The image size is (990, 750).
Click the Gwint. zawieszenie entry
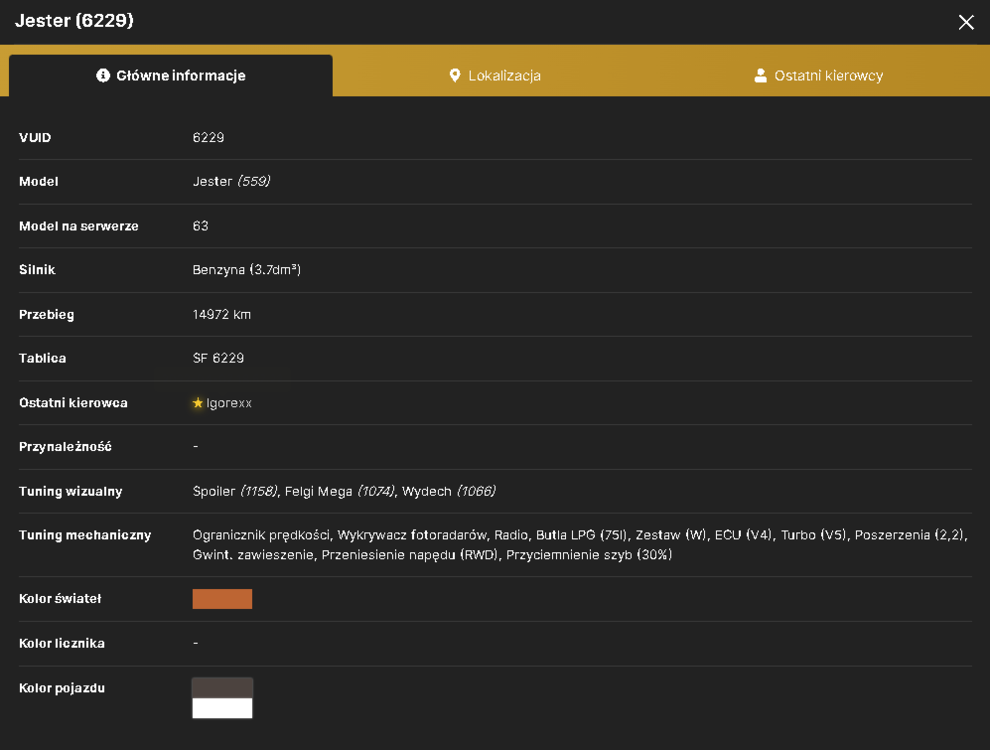click(253, 555)
